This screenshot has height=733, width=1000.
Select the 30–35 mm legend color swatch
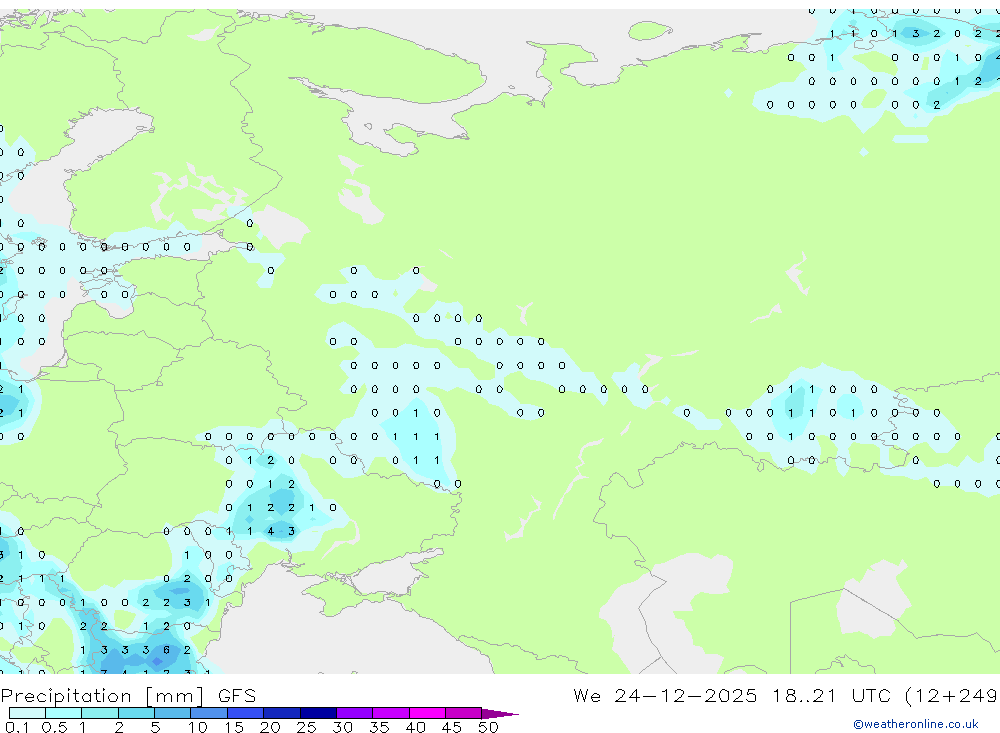pyautogui.click(x=354, y=713)
